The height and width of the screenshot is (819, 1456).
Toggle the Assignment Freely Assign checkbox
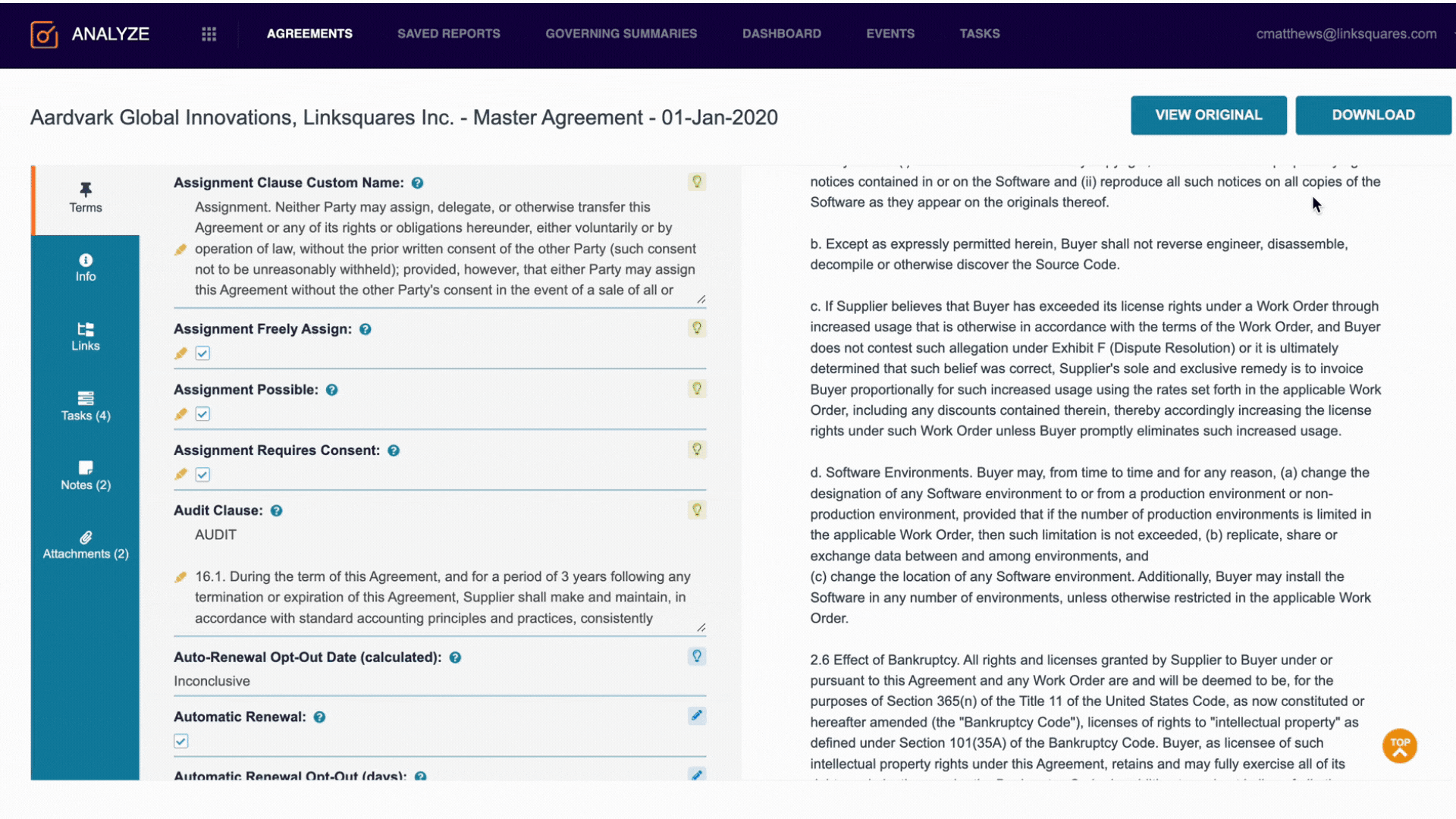pyautogui.click(x=202, y=353)
